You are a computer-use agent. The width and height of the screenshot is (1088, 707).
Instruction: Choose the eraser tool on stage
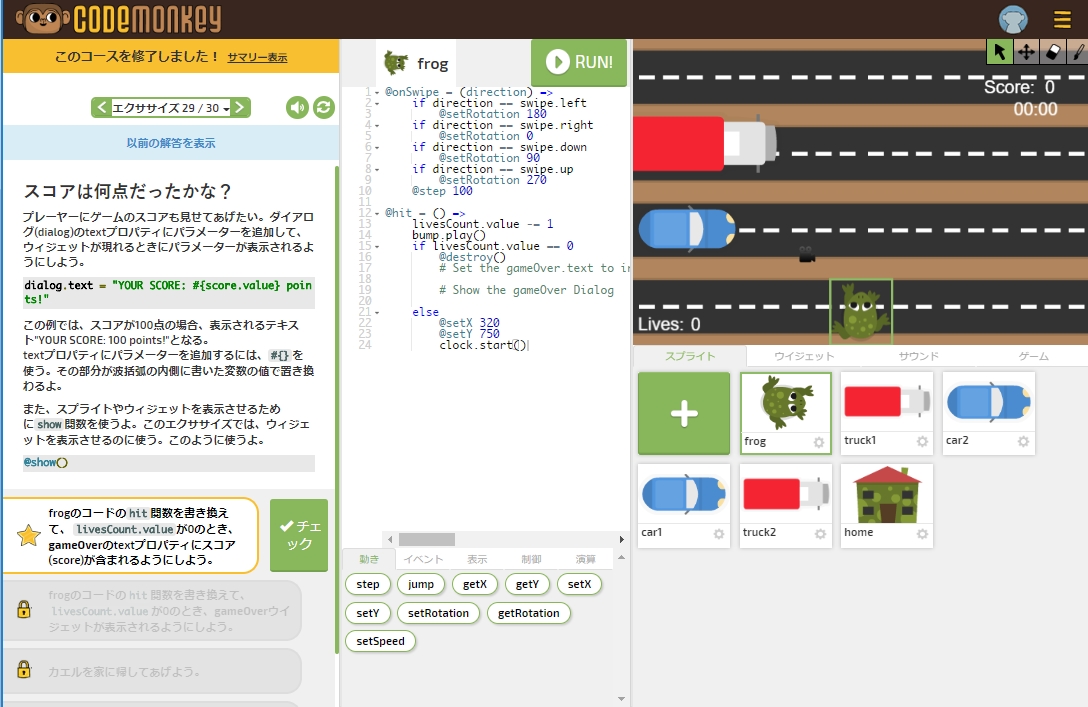click(x=1053, y=52)
